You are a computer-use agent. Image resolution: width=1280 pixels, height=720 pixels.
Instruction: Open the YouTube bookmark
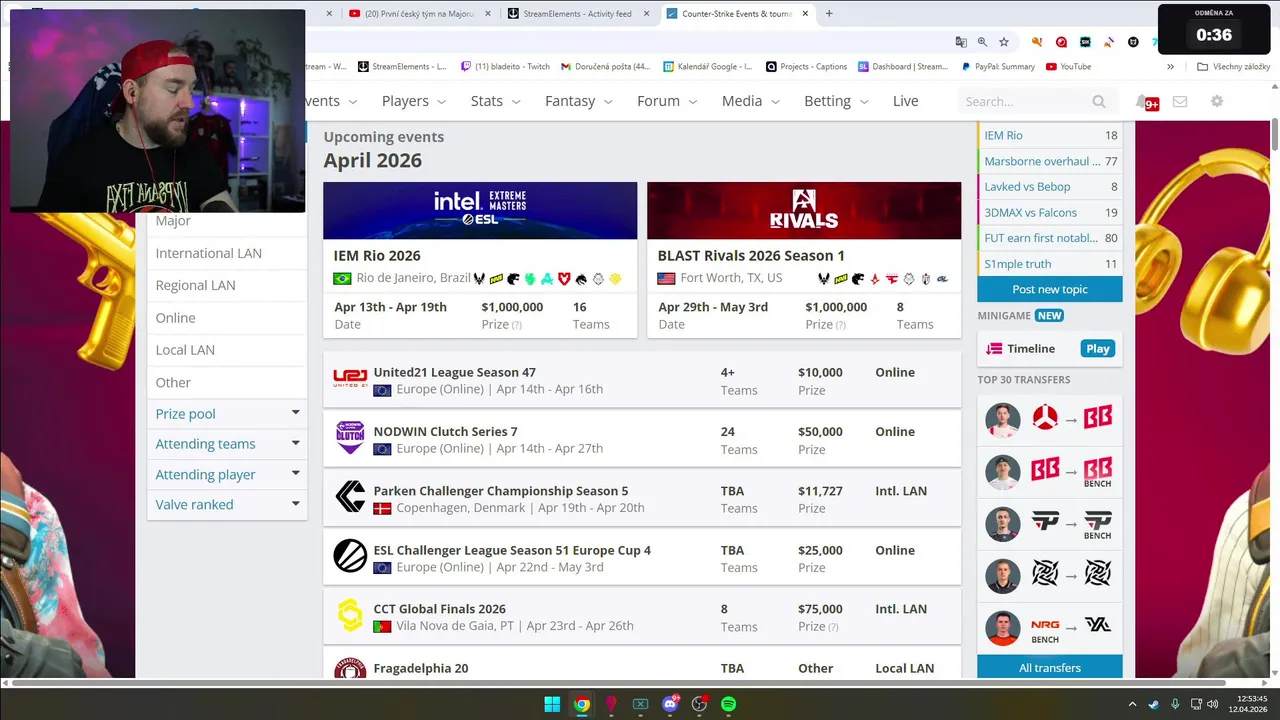click(1068, 67)
